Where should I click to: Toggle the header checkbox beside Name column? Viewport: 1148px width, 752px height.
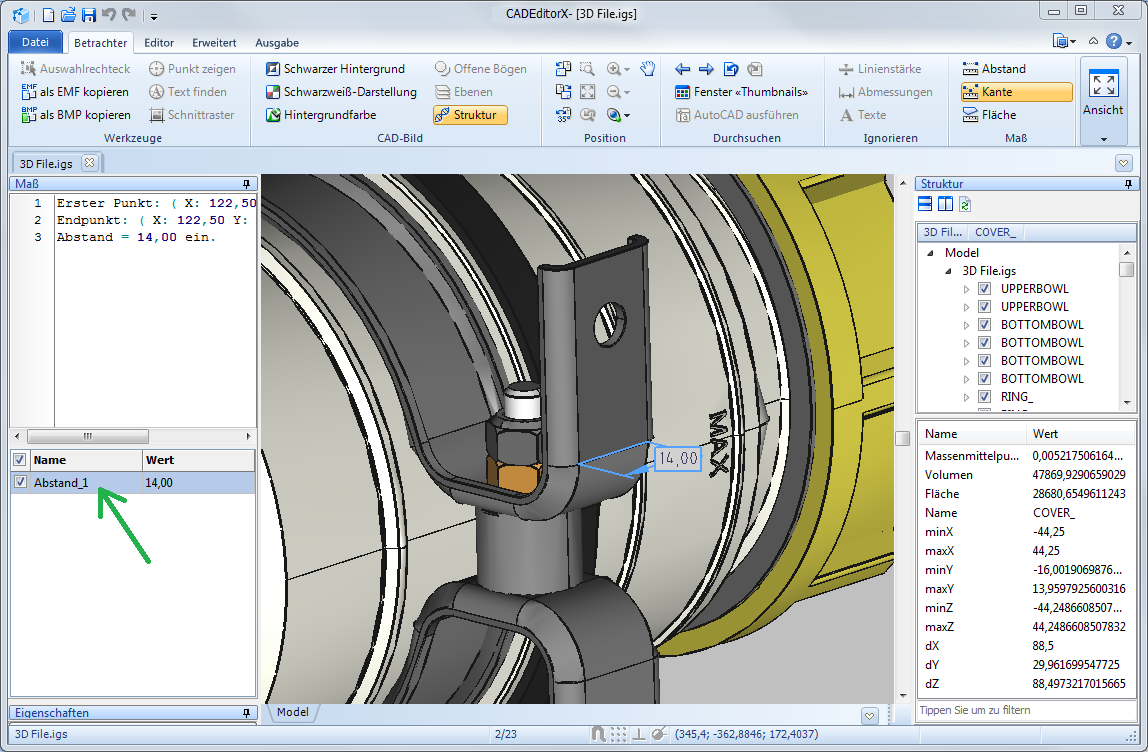20,460
